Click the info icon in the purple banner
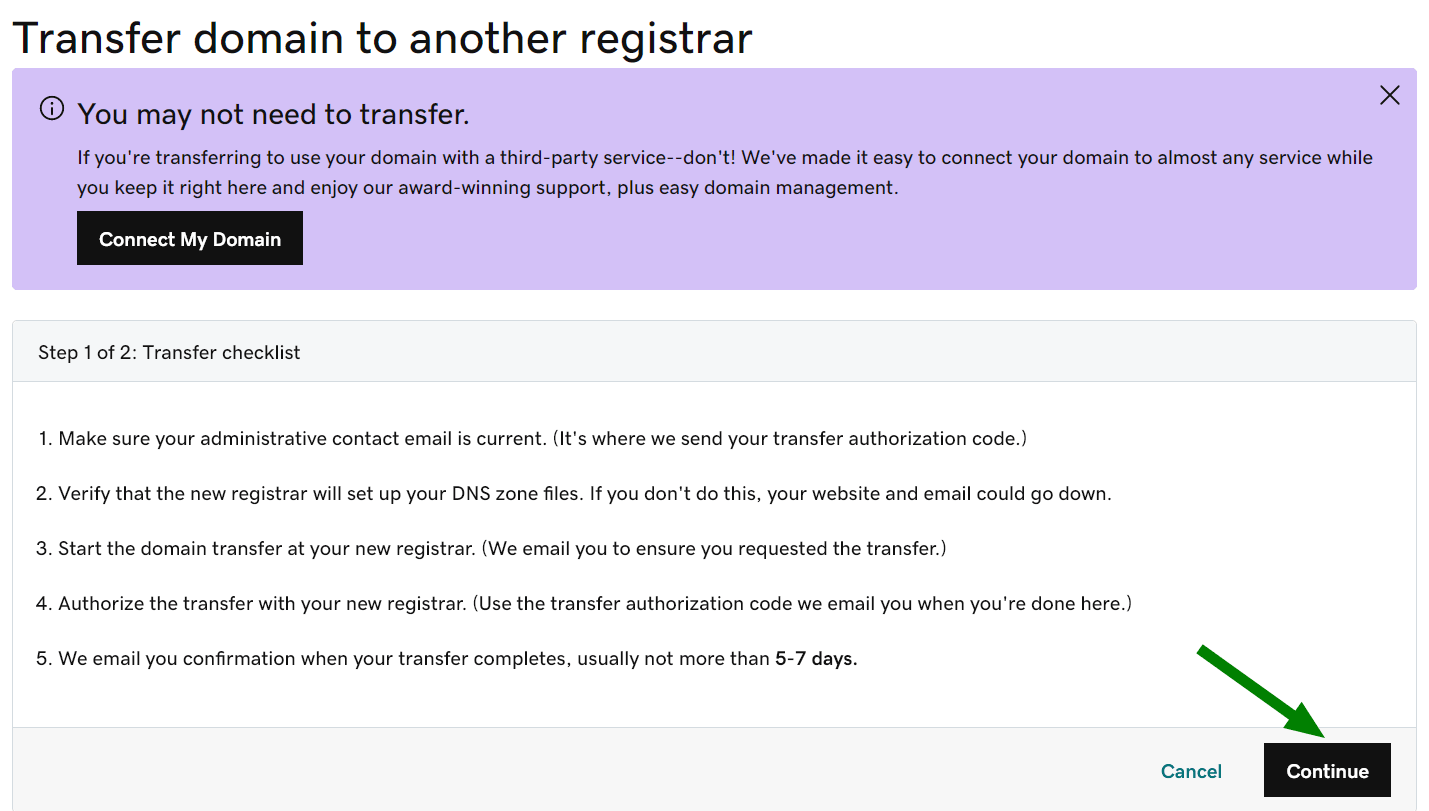The height and width of the screenshot is (811, 1429). point(52,109)
